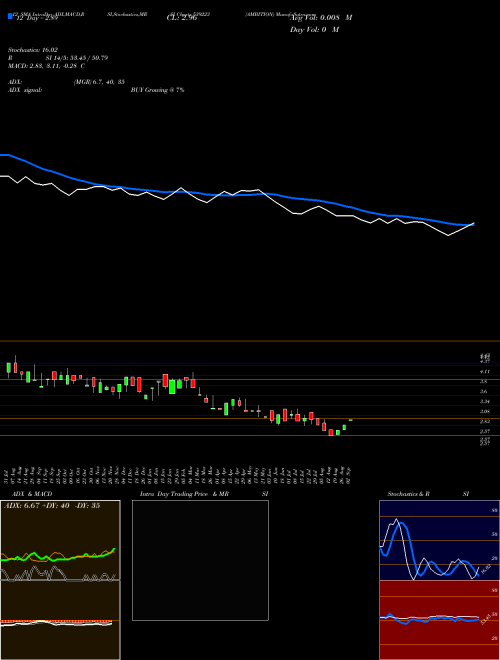This screenshot has width=500, height=660.
Task: Click the empty intraday trading price panel
Action: [200, 560]
